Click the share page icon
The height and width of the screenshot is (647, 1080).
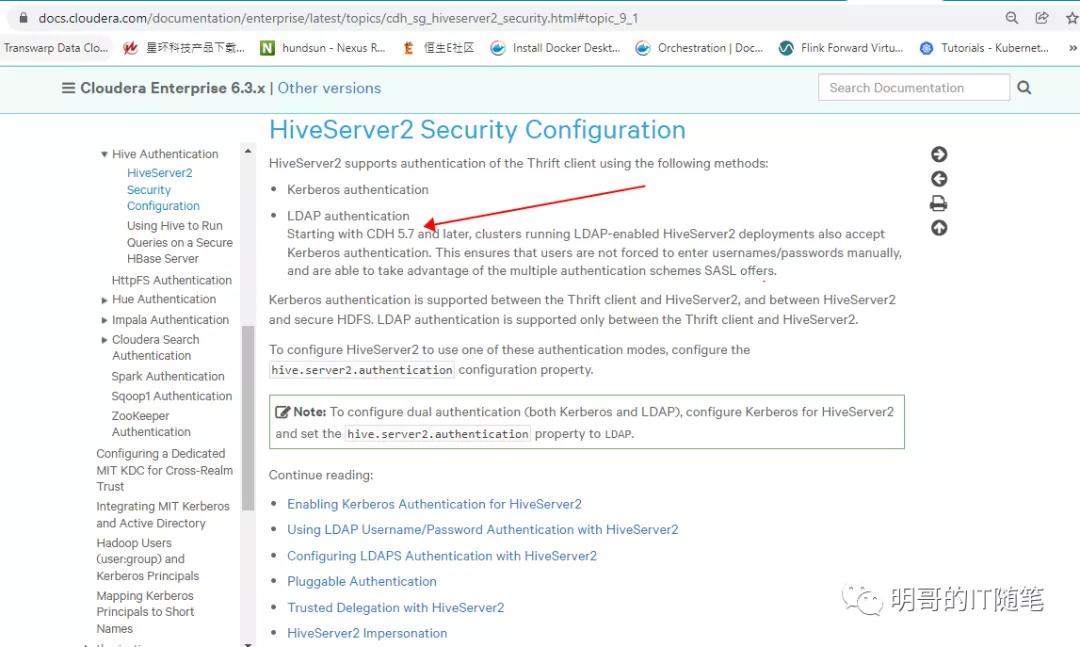[x=1042, y=18]
